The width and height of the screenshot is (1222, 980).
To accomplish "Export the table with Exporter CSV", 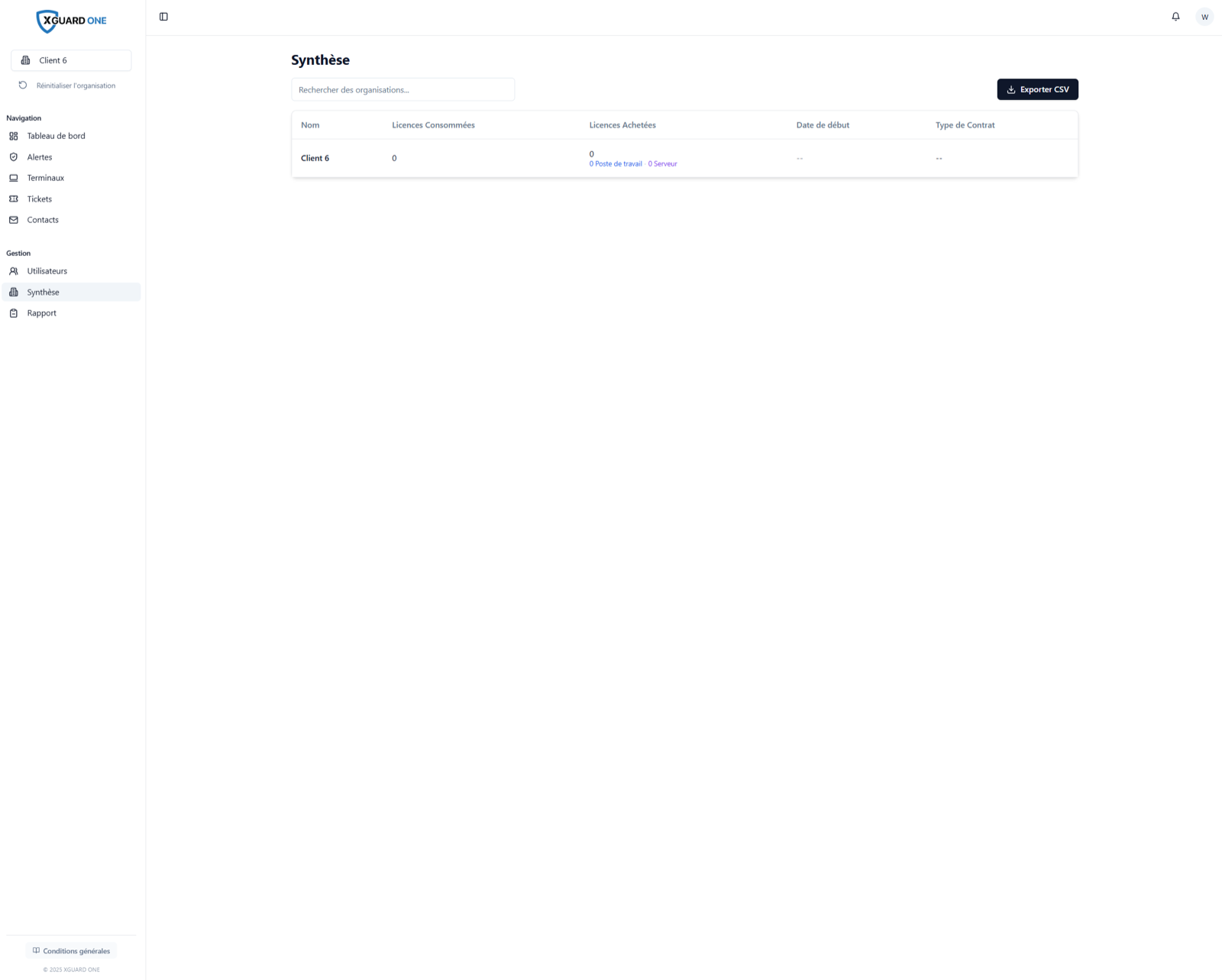I will click(x=1037, y=89).
